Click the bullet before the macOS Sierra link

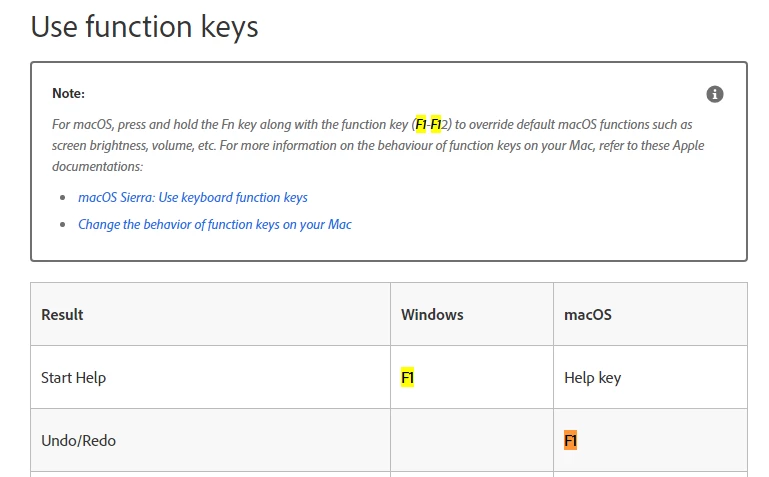click(62, 198)
